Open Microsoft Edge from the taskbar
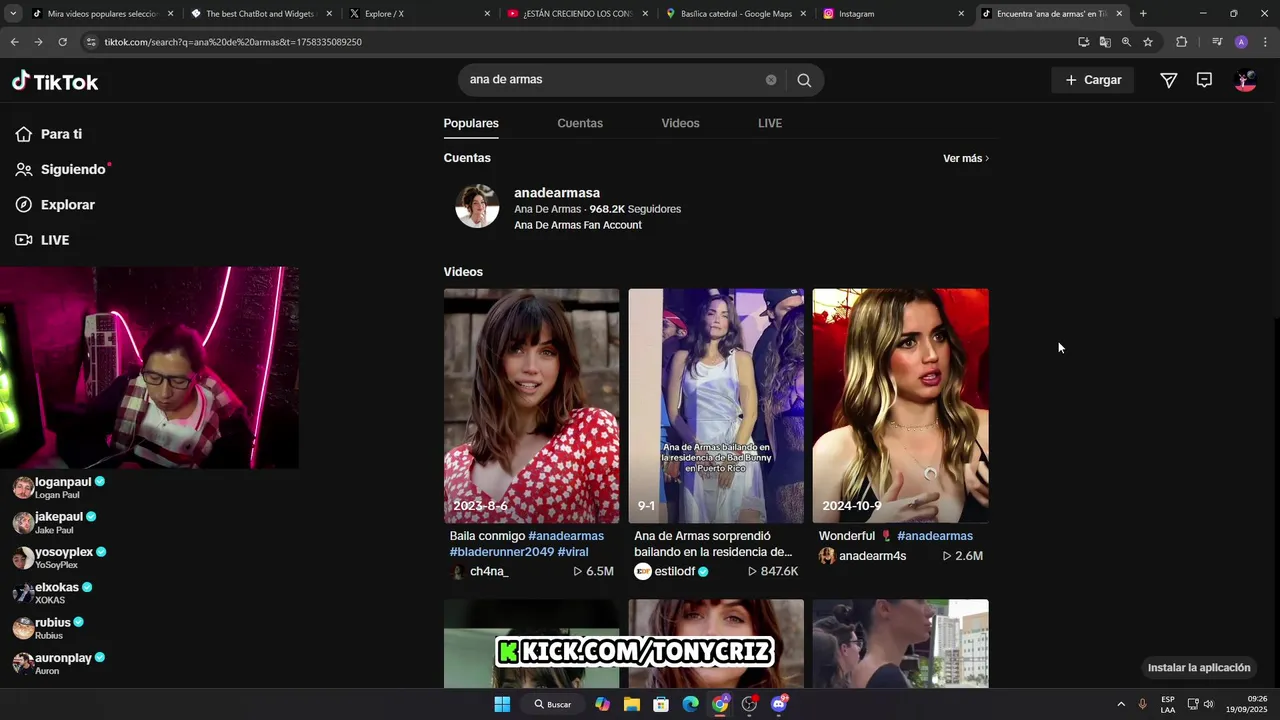This screenshot has height=720, width=1280. (690, 704)
